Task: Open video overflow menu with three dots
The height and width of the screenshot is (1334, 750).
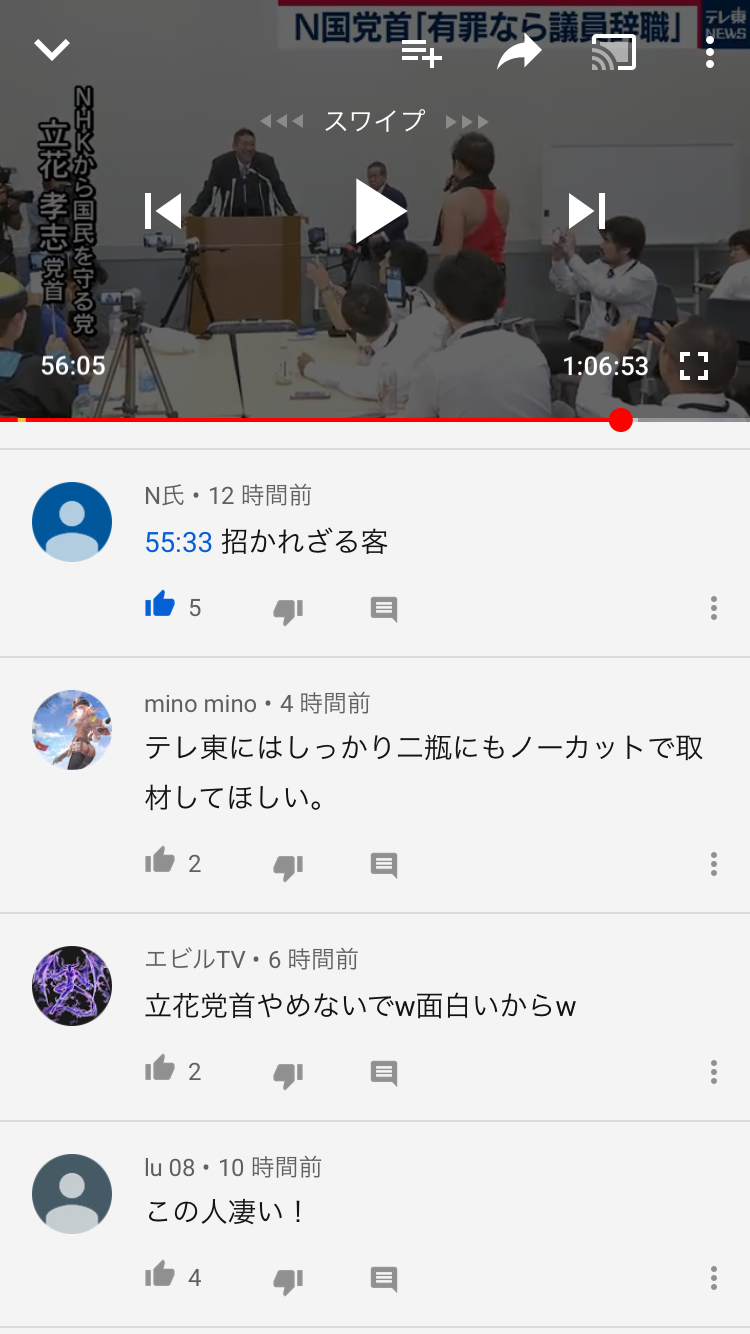Action: 709,50
